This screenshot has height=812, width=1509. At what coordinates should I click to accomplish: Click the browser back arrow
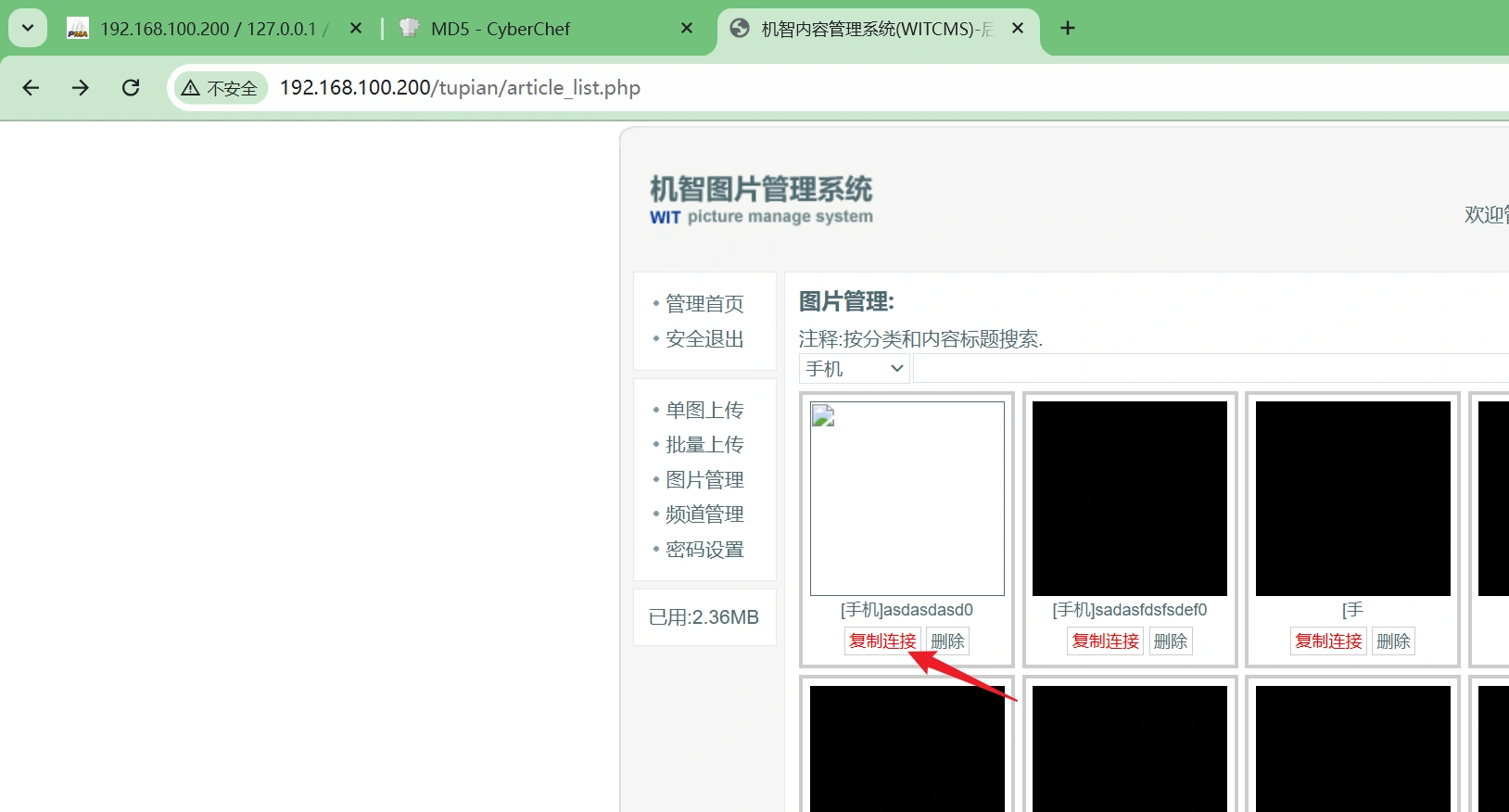coord(31,87)
